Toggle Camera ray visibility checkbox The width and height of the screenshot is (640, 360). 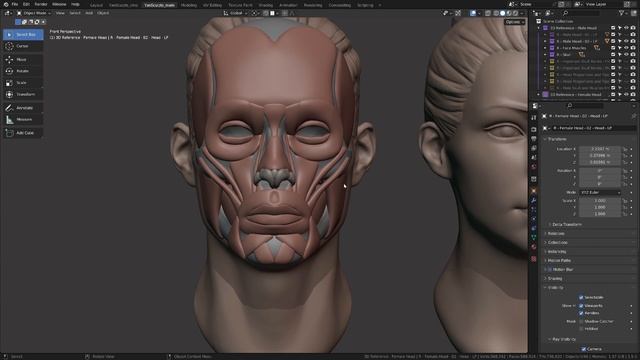583,349
